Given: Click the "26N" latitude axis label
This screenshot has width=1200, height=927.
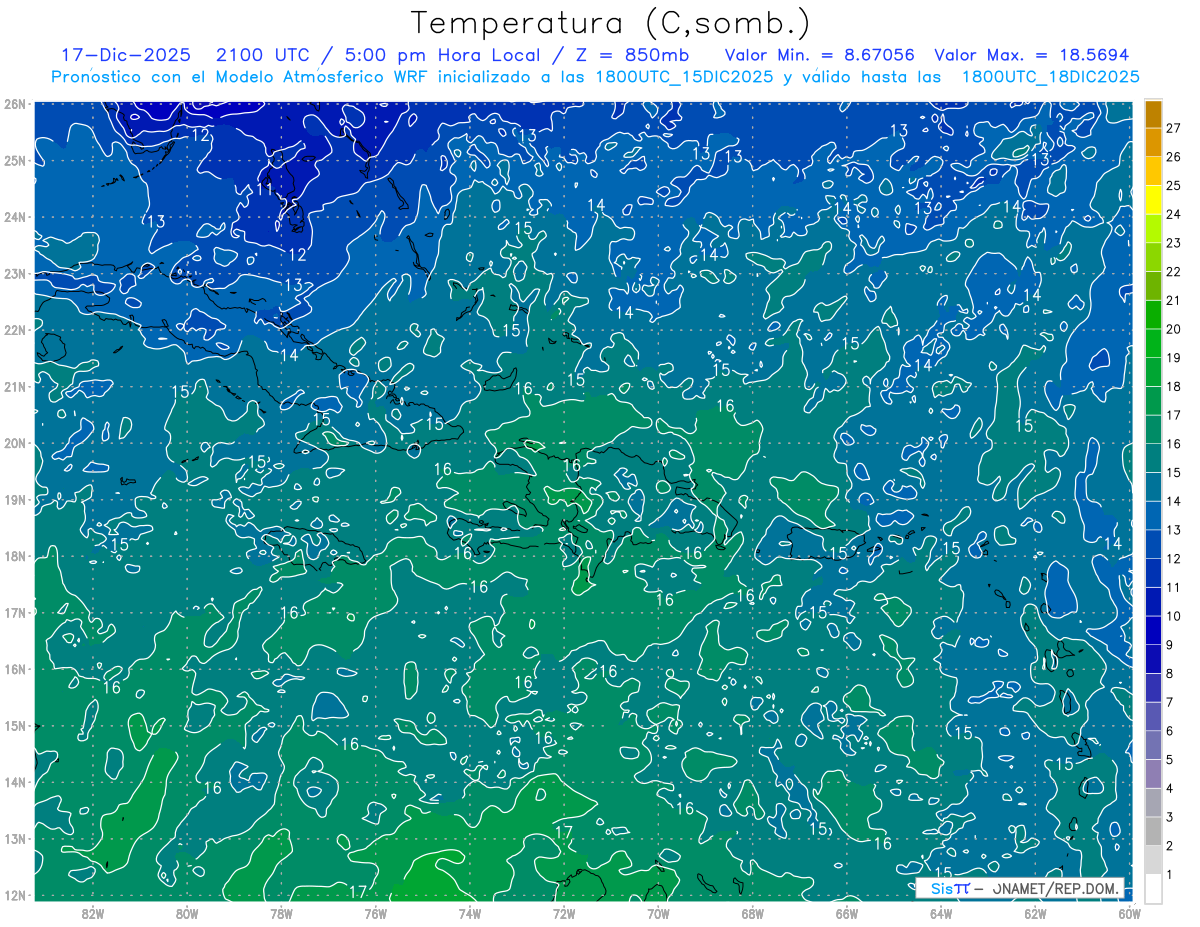Looking at the screenshot, I should click(14, 104).
